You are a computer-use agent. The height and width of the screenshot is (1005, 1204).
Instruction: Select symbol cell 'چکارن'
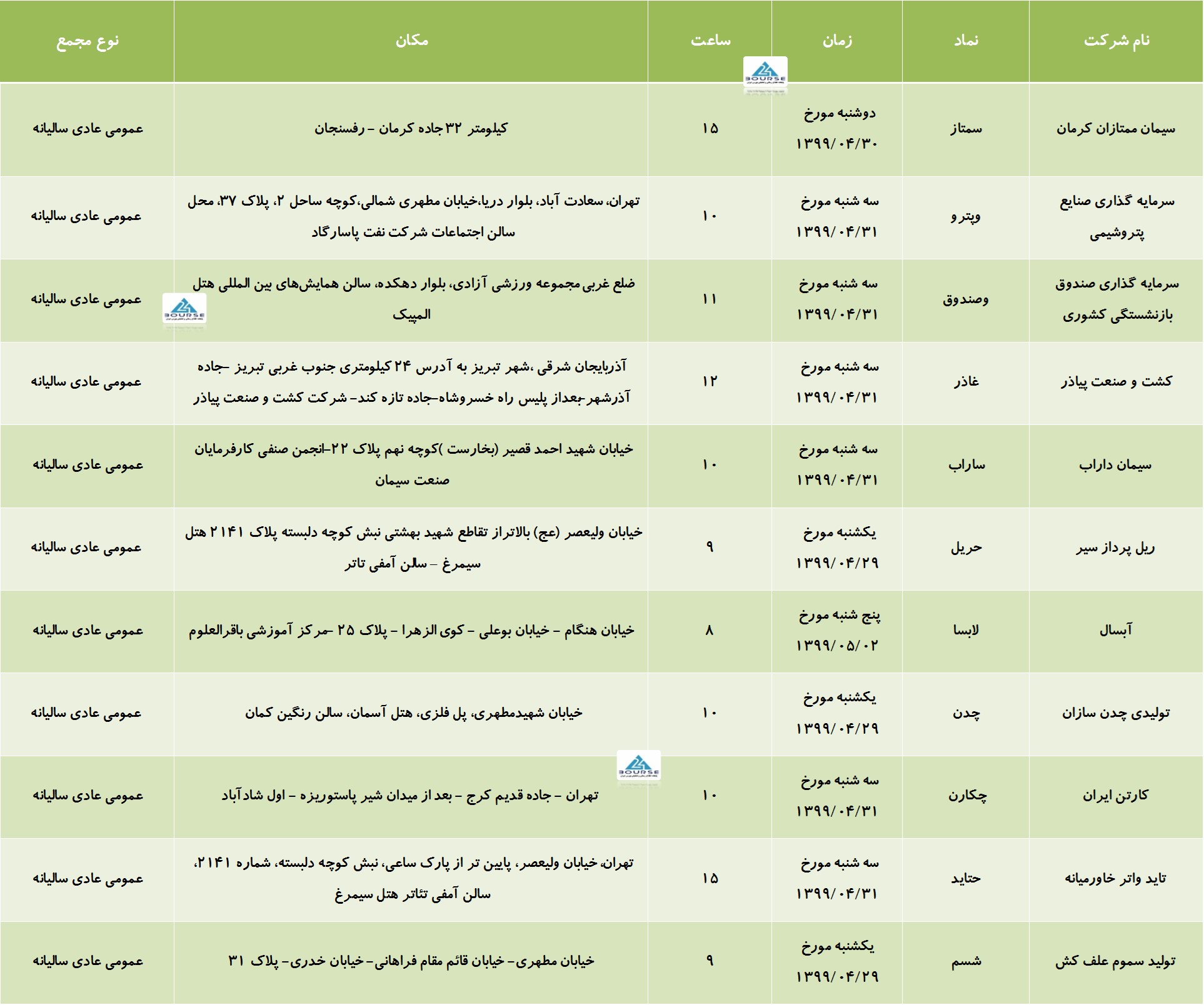point(966,796)
